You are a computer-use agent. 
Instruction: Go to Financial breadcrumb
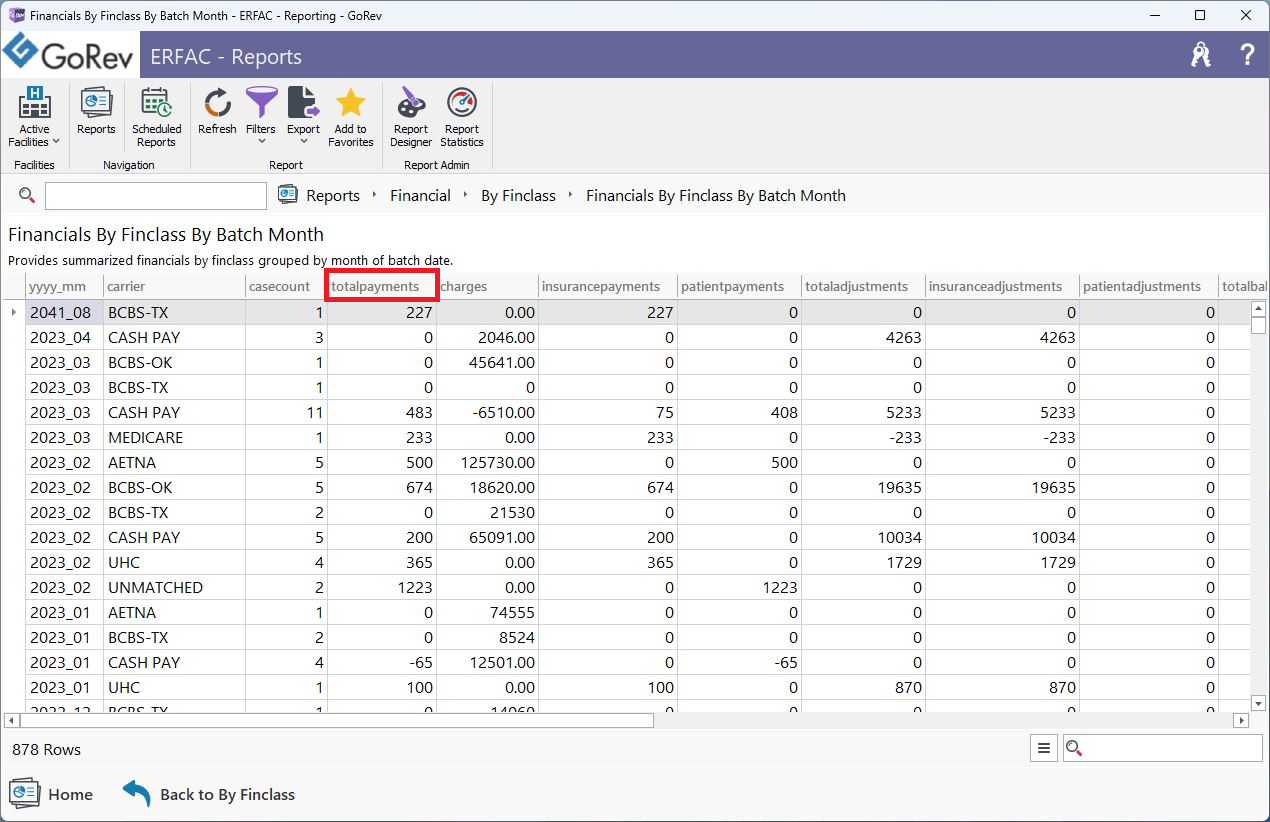[x=420, y=196]
